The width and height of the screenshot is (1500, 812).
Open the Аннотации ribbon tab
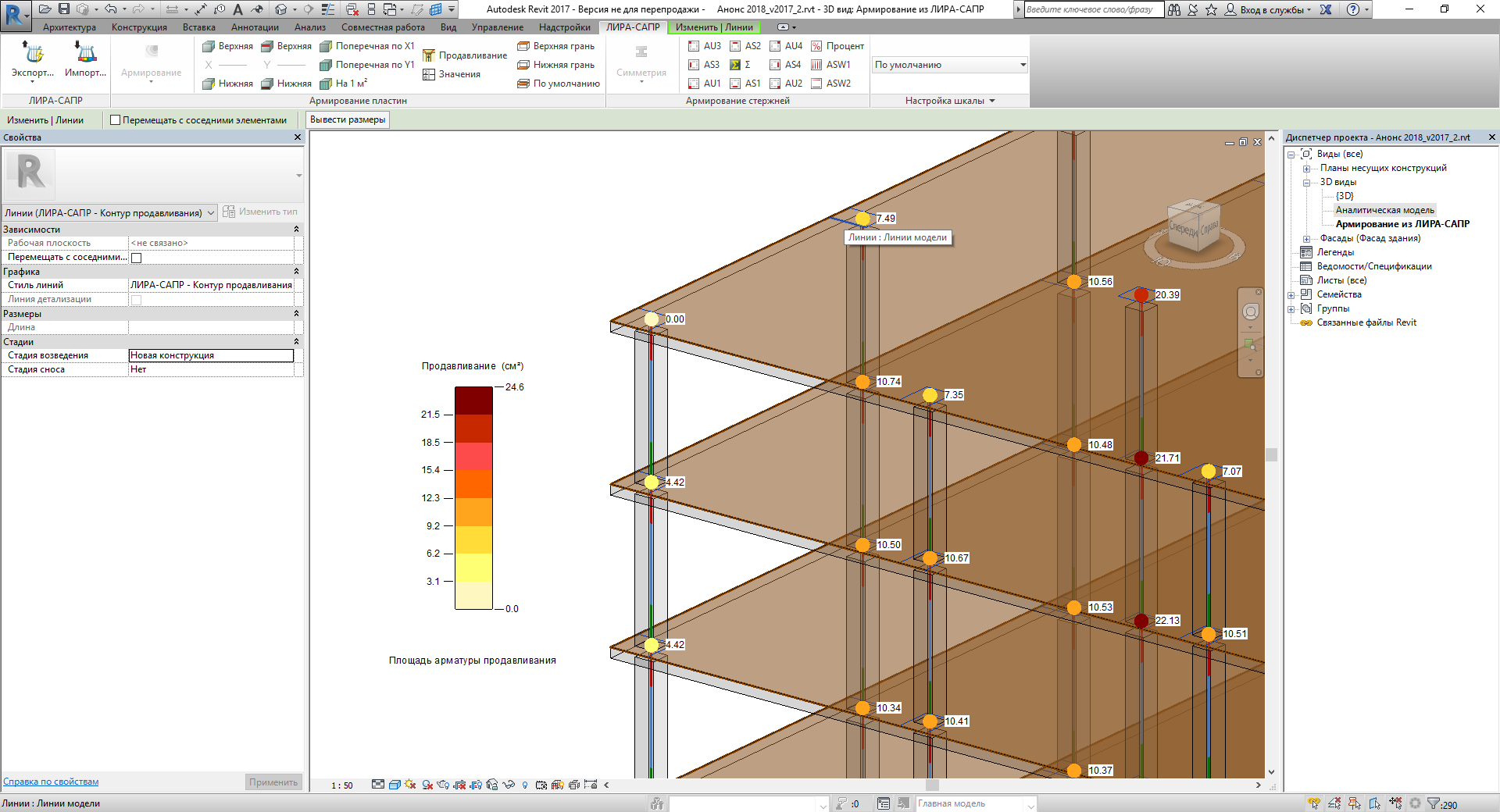(255, 27)
